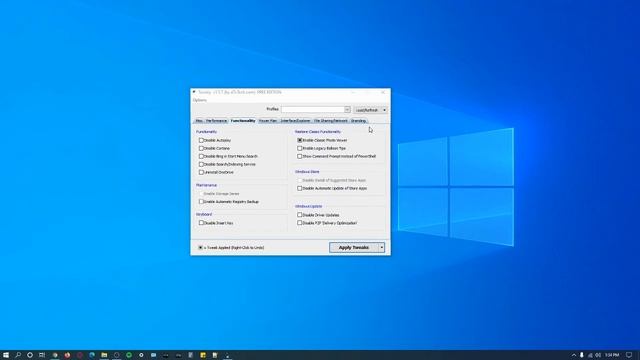640x360 pixels.
Task: Toggle Disable Cortana checkbox
Action: 201,148
